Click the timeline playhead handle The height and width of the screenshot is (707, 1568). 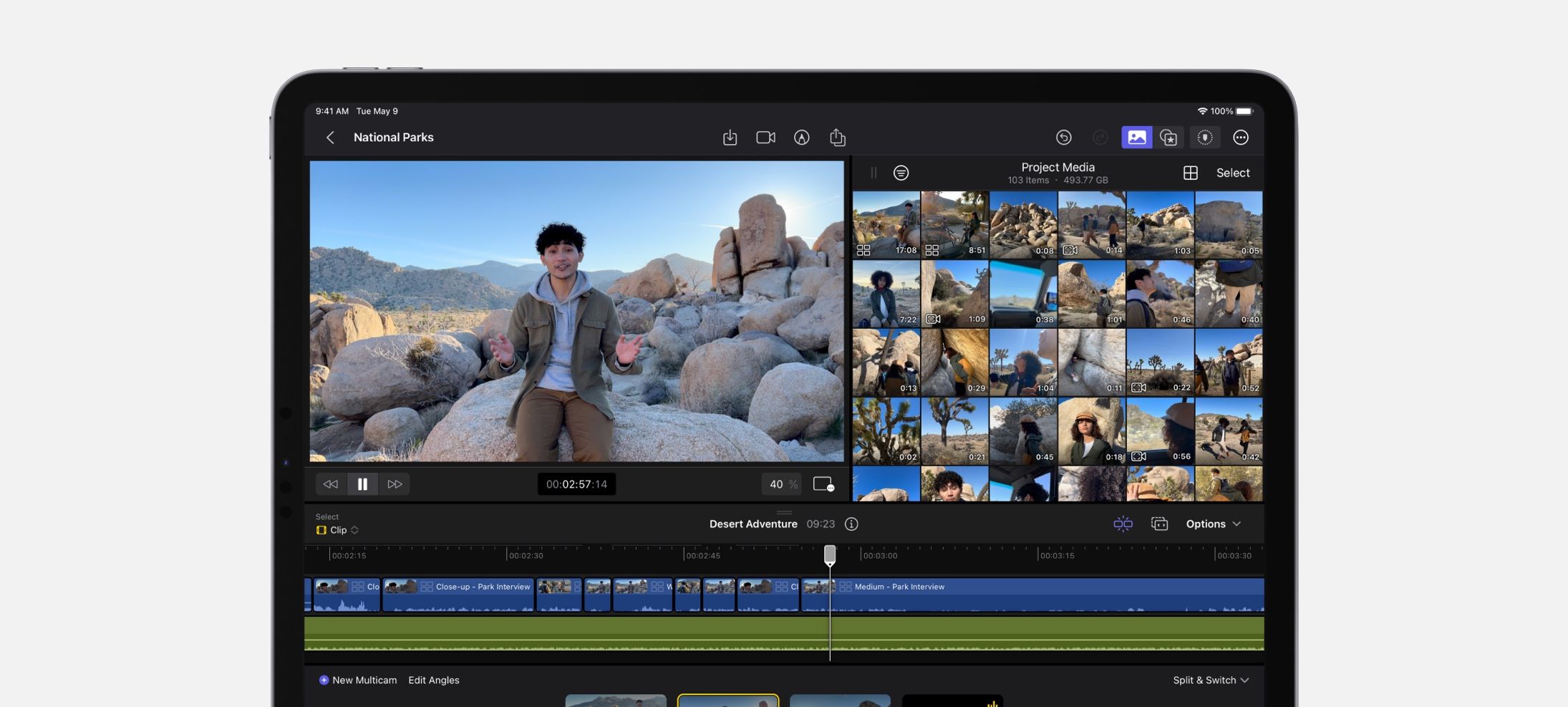click(x=830, y=554)
